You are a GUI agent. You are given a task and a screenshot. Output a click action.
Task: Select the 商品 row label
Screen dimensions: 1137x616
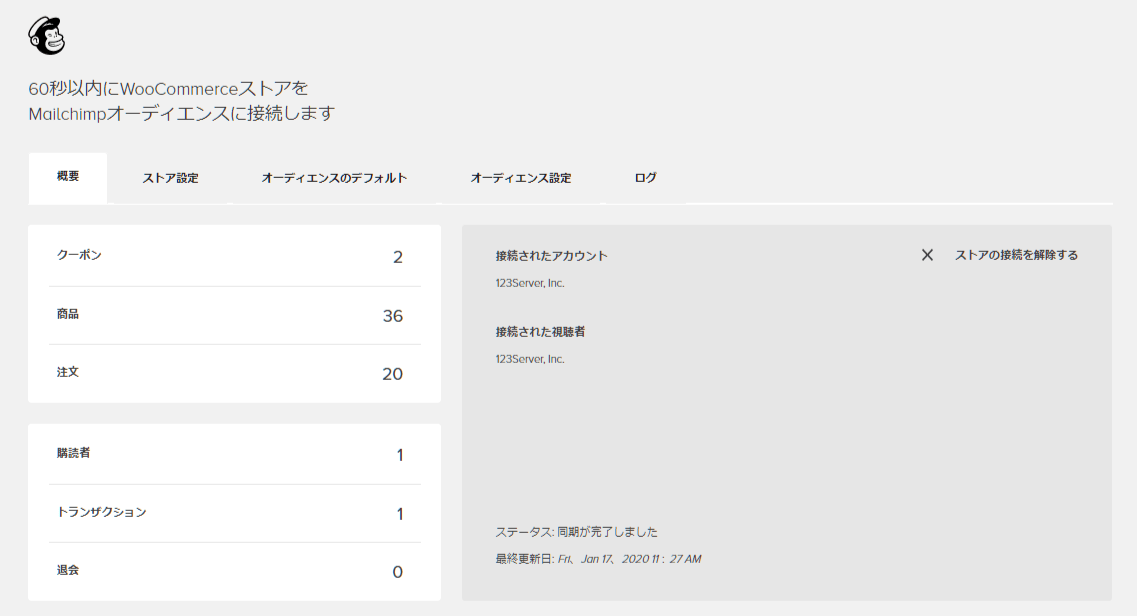(x=67, y=314)
